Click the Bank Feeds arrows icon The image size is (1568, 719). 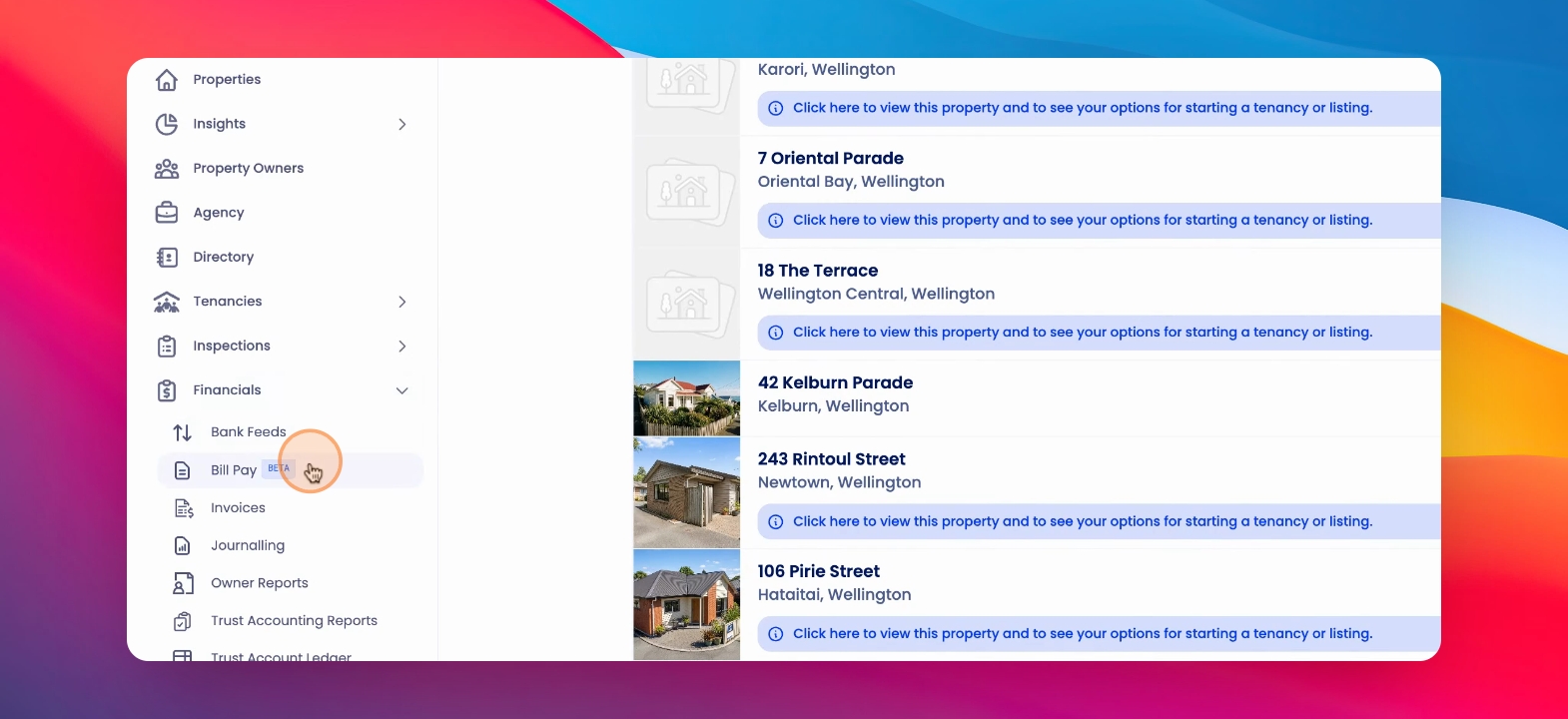pos(182,432)
